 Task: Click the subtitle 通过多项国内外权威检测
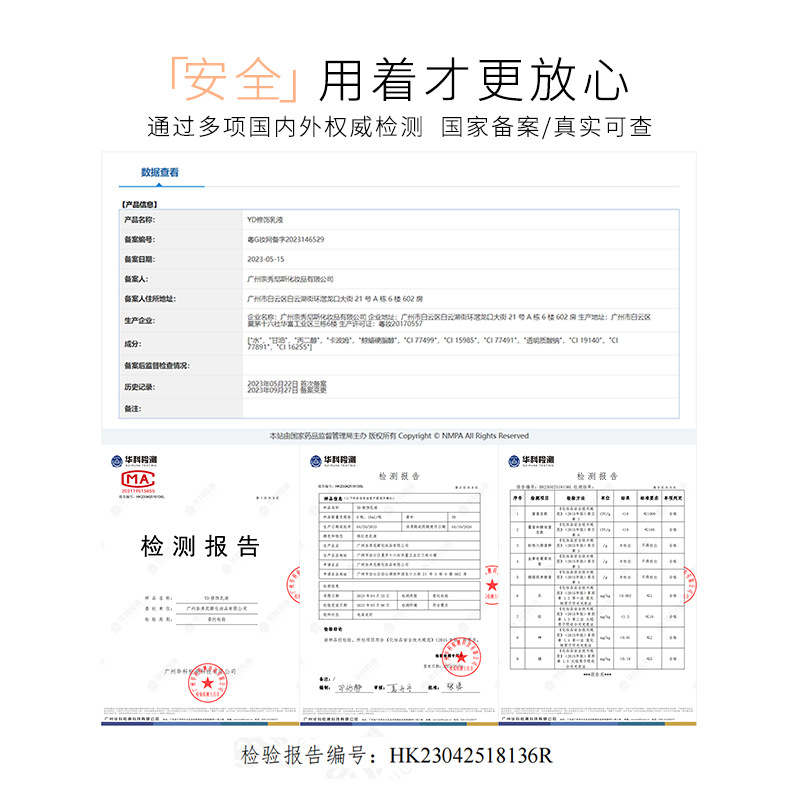click(x=285, y=127)
